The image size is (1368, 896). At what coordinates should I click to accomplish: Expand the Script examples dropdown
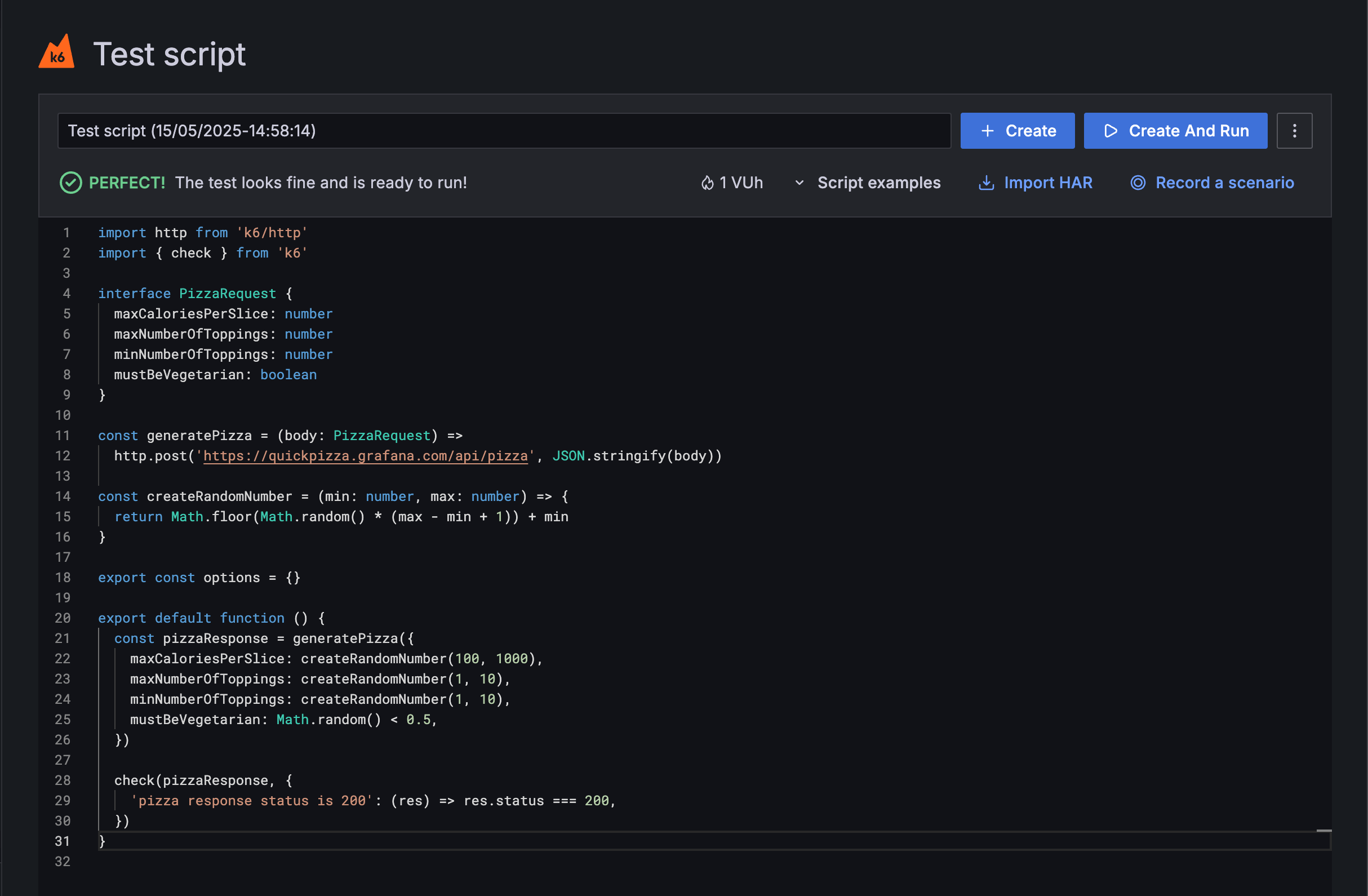[x=878, y=183]
